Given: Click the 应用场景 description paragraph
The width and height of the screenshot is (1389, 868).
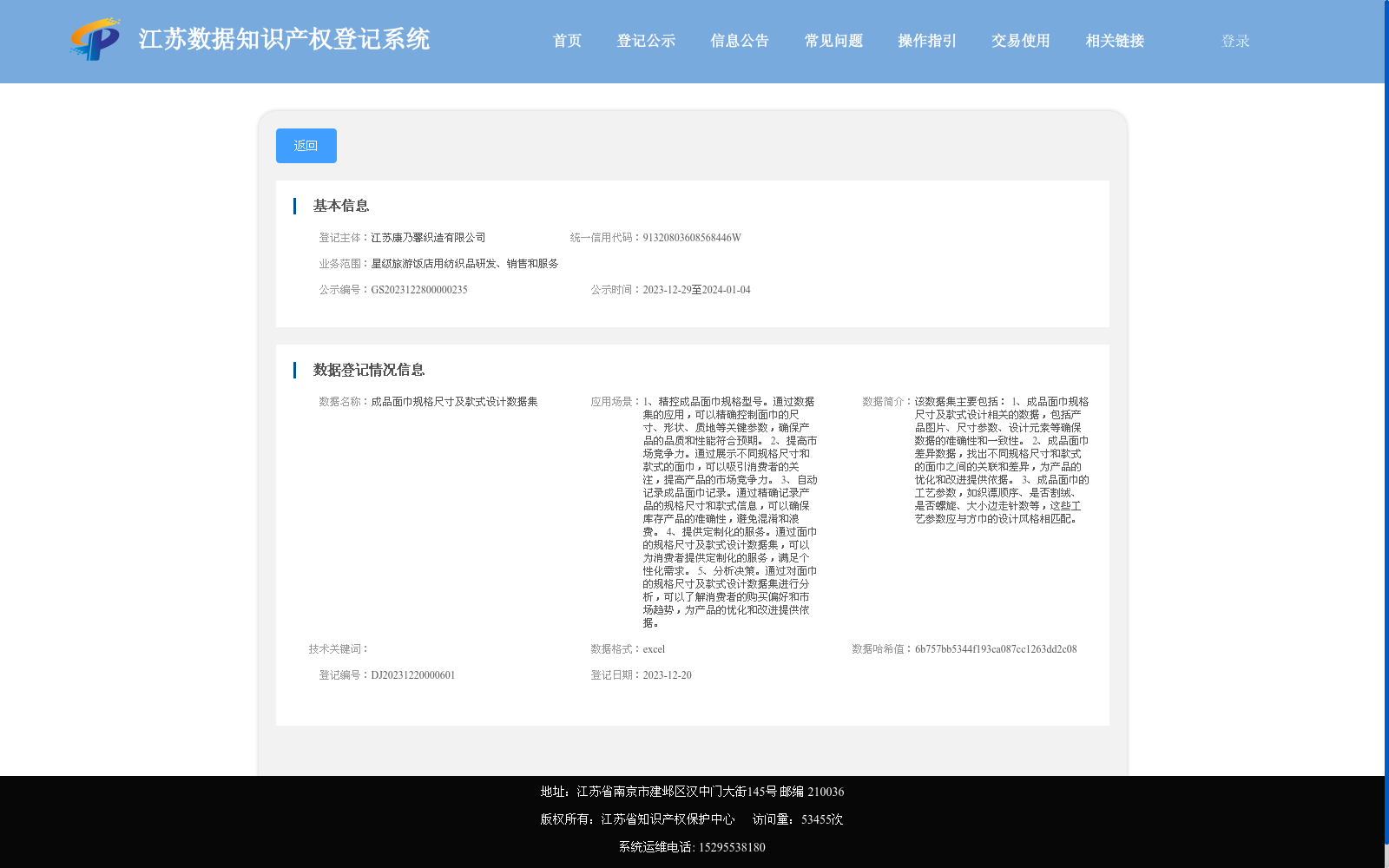Looking at the screenshot, I should pos(730,512).
